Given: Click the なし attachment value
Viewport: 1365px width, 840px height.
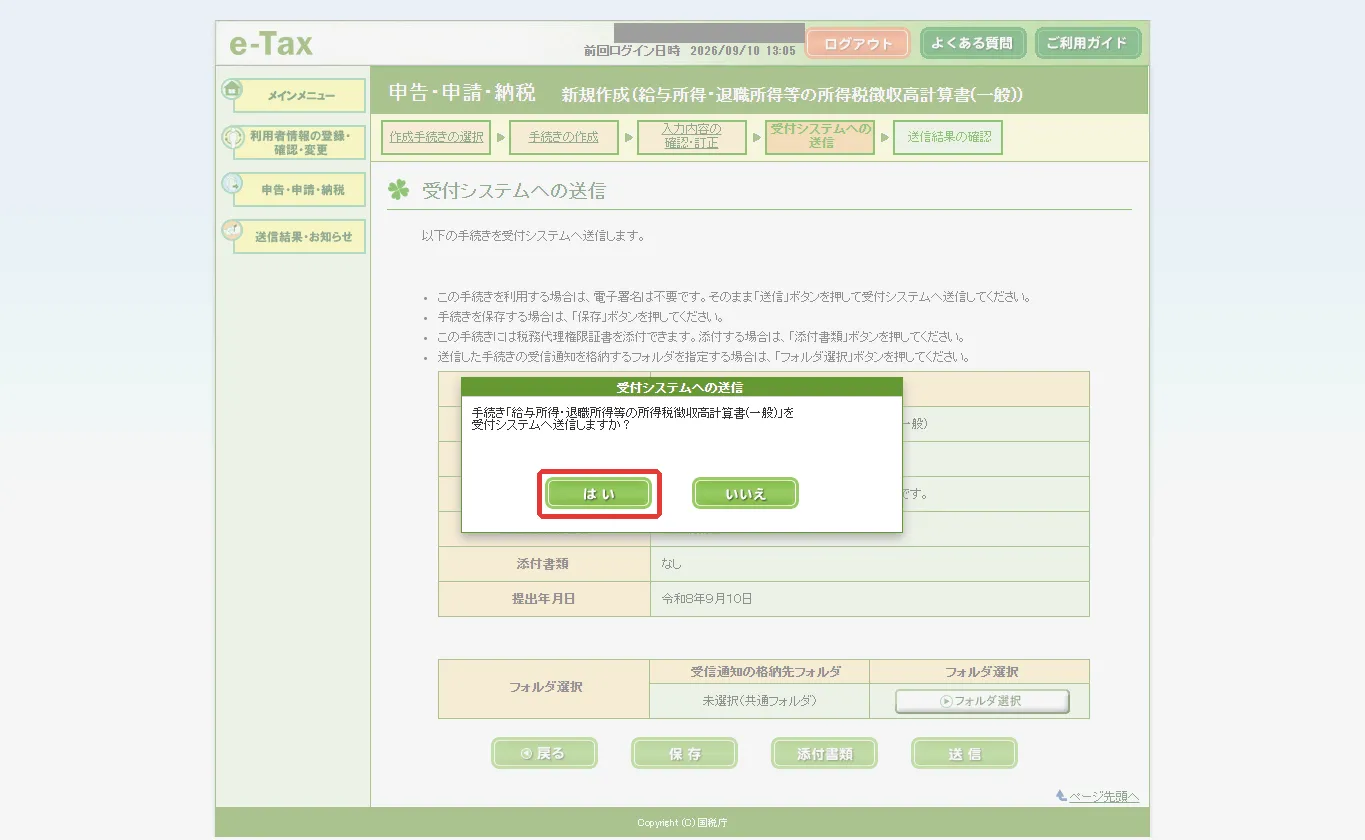Looking at the screenshot, I should 672,564.
